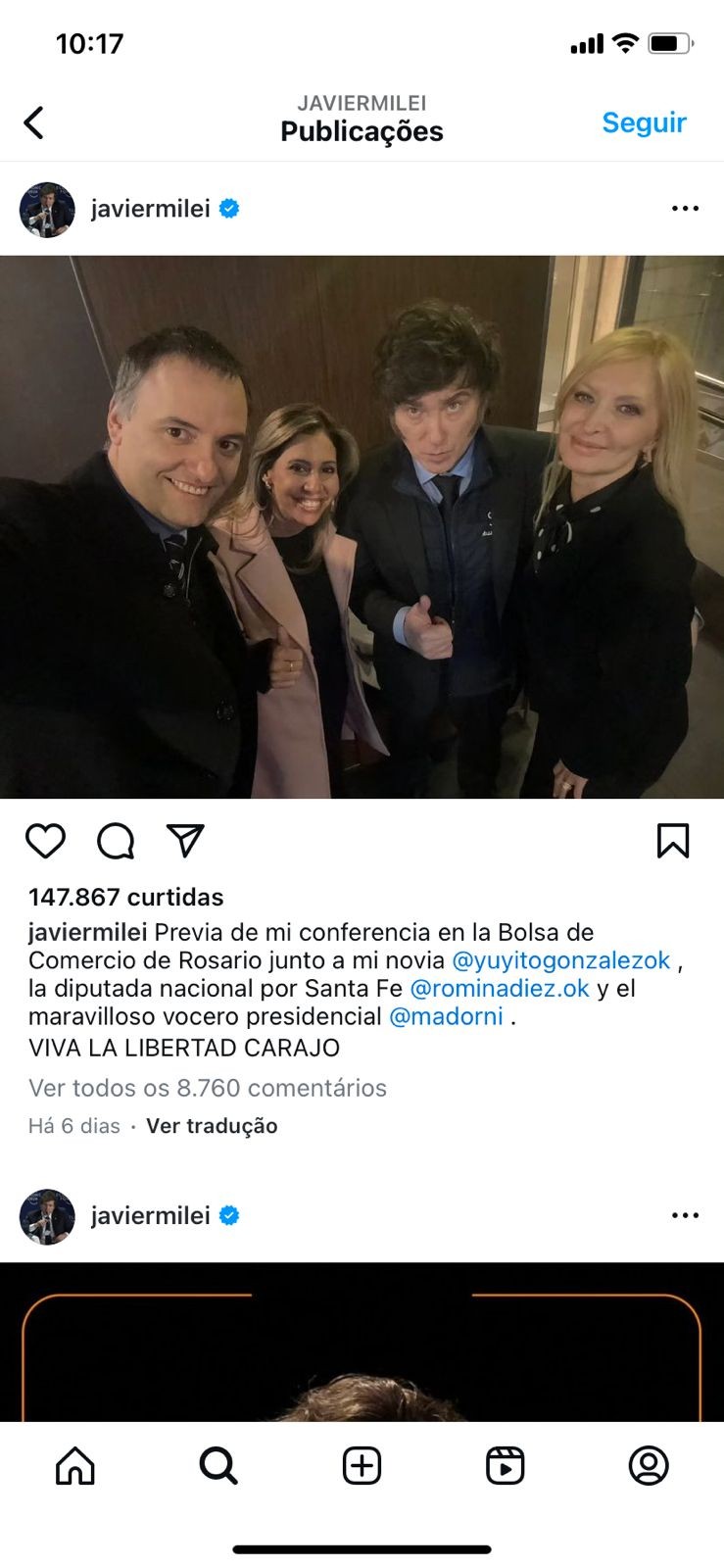View all 8.760 comentários
Image resolution: width=724 pixels, height=1568 pixels.
pos(208,1088)
